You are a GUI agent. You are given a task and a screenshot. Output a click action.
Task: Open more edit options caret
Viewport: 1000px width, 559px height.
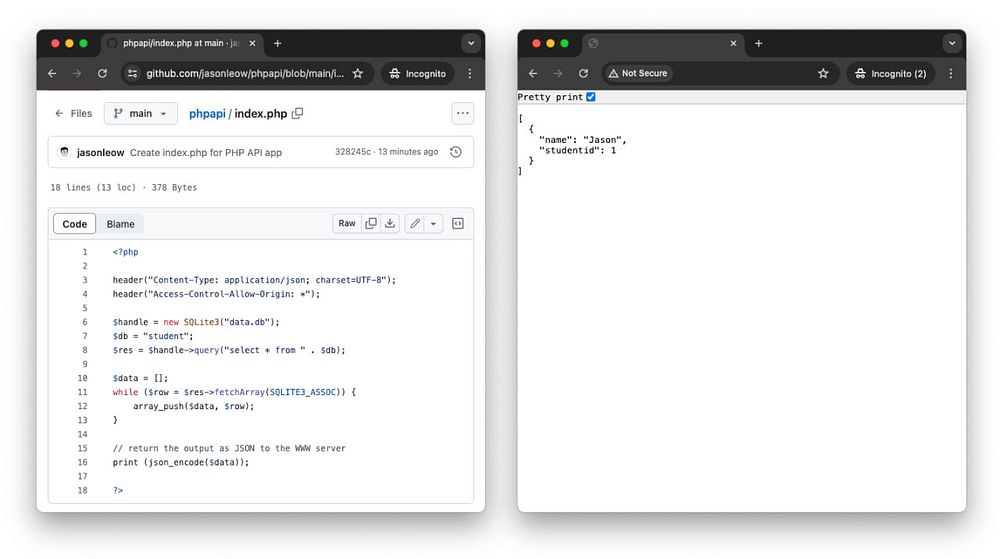[433, 223]
